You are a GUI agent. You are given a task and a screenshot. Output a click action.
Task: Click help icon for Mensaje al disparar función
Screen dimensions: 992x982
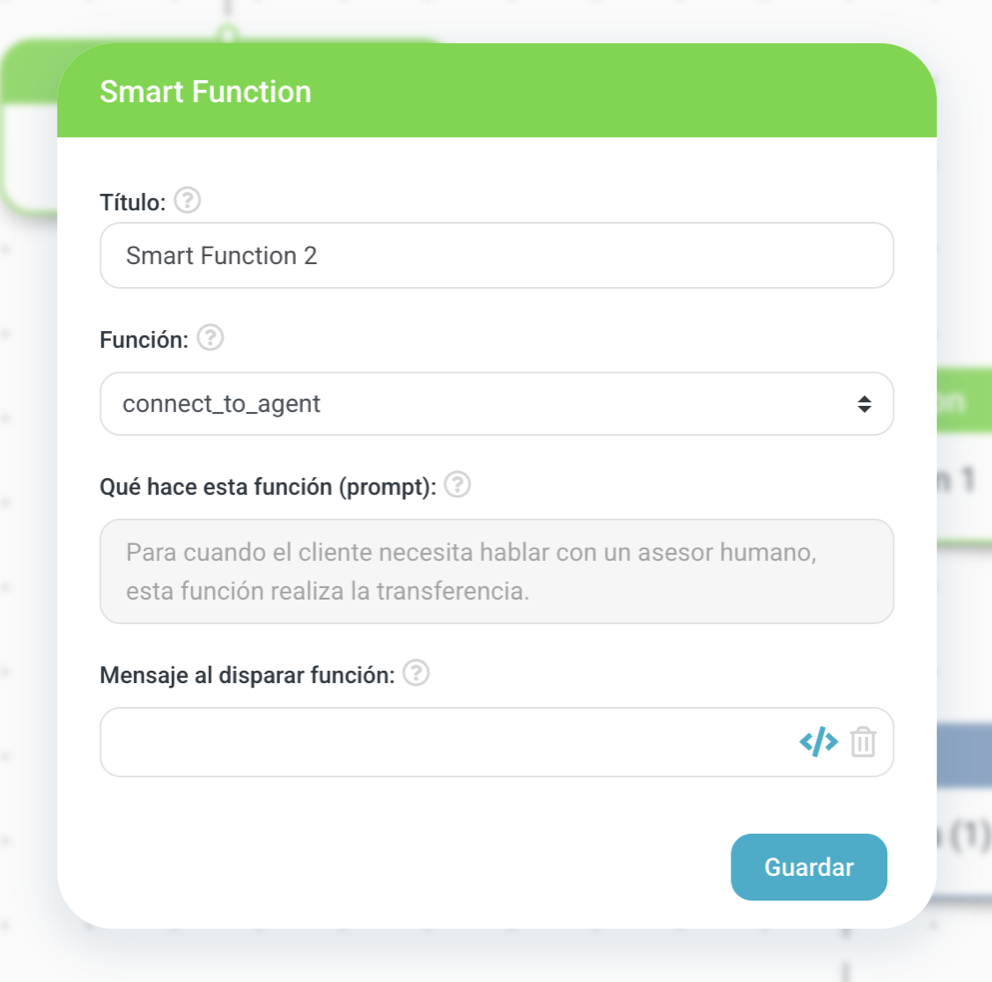[x=416, y=673]
